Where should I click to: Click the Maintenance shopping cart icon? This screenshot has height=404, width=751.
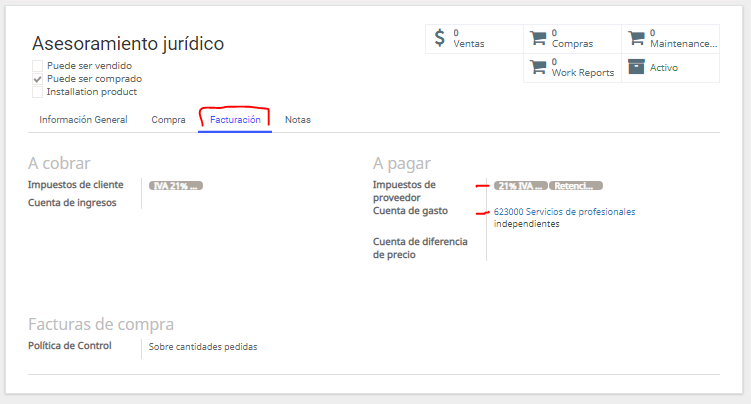point(637,38)
